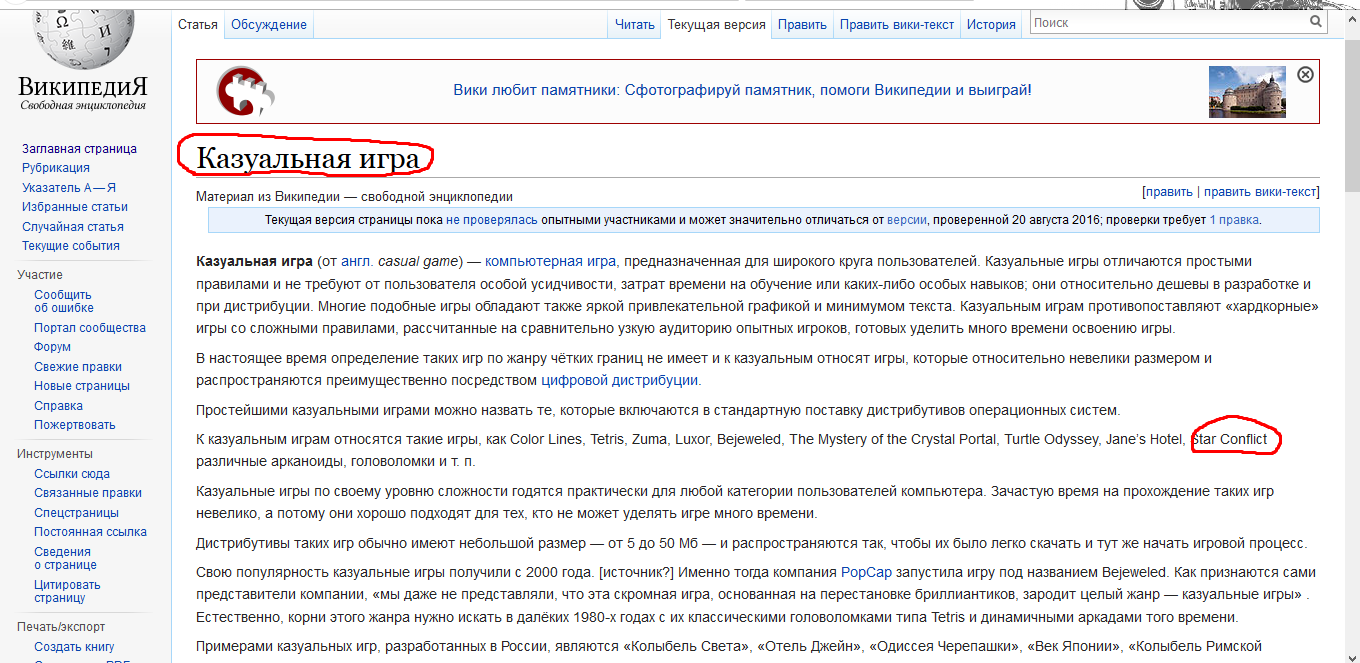The height and width of the screenshot is (663, 1360).
Task: Open the Форум sidebar link
Action: [x=52, y=347]
